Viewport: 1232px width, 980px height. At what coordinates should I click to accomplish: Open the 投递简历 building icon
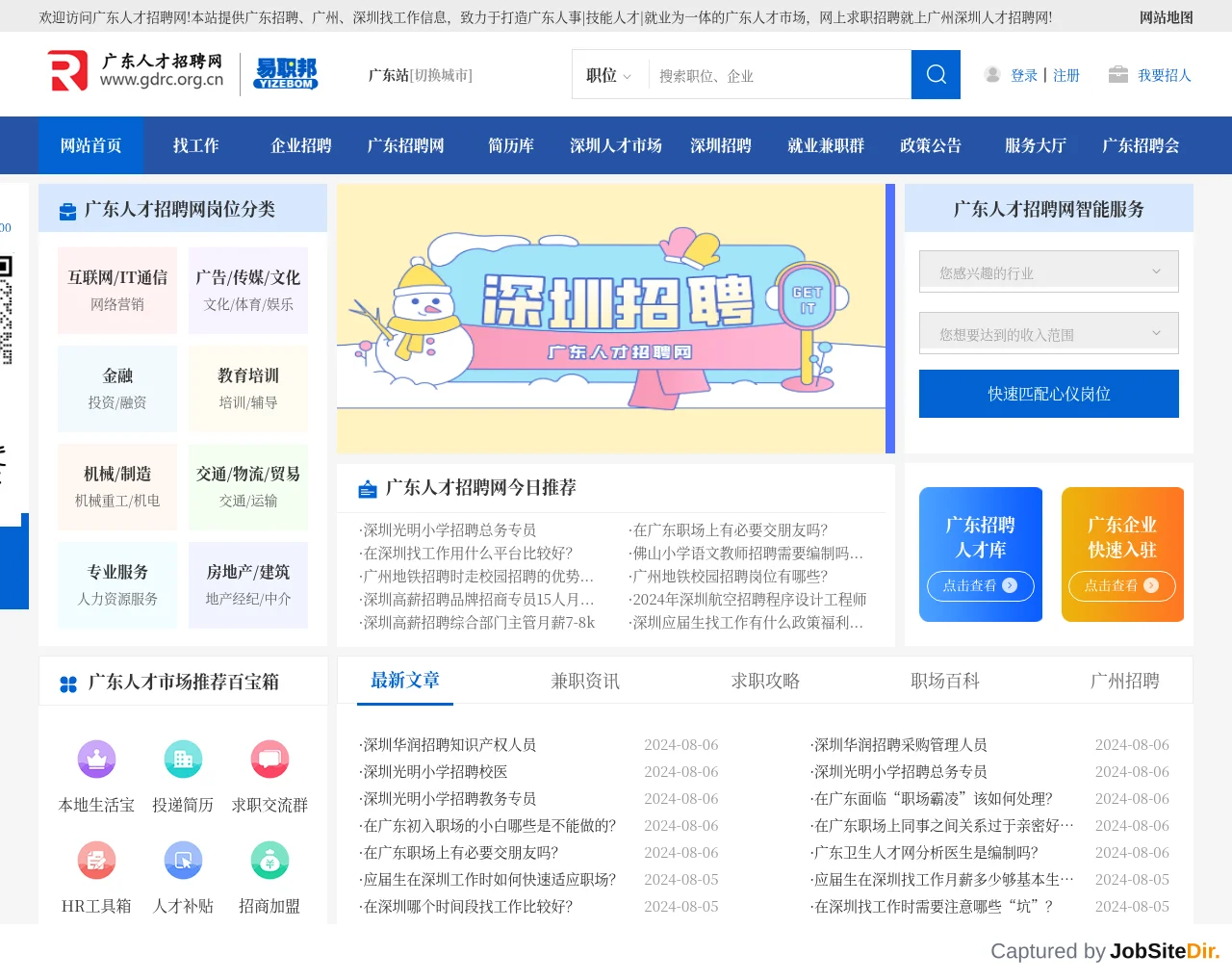click(x=183, y=760)
